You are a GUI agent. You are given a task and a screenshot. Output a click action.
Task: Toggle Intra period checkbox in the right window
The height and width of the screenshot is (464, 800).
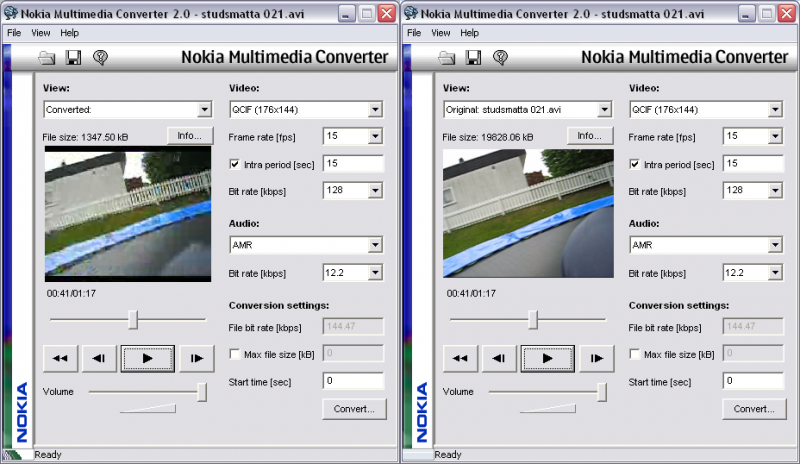(x=635, y=164)
